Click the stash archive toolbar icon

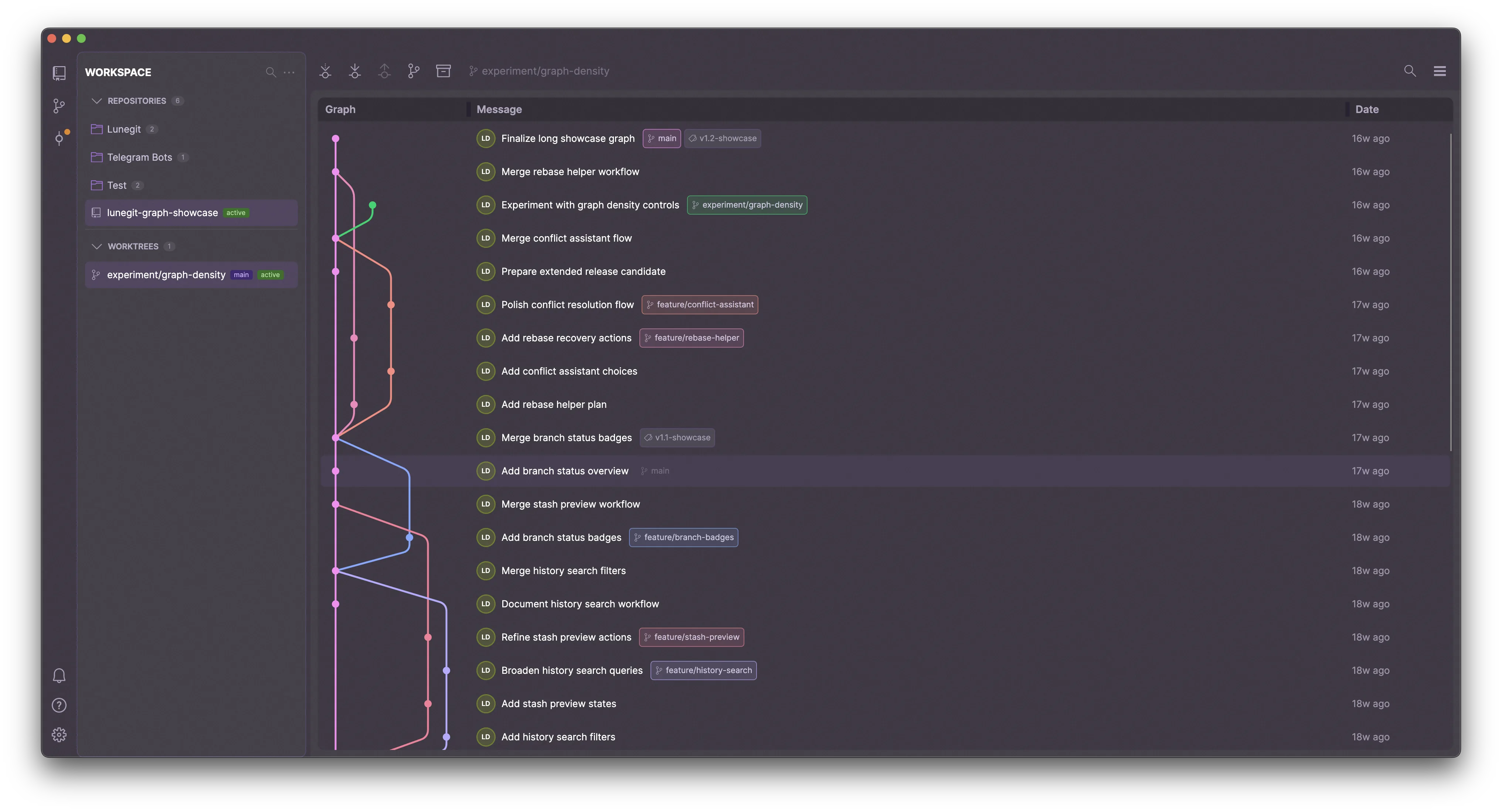443,71
